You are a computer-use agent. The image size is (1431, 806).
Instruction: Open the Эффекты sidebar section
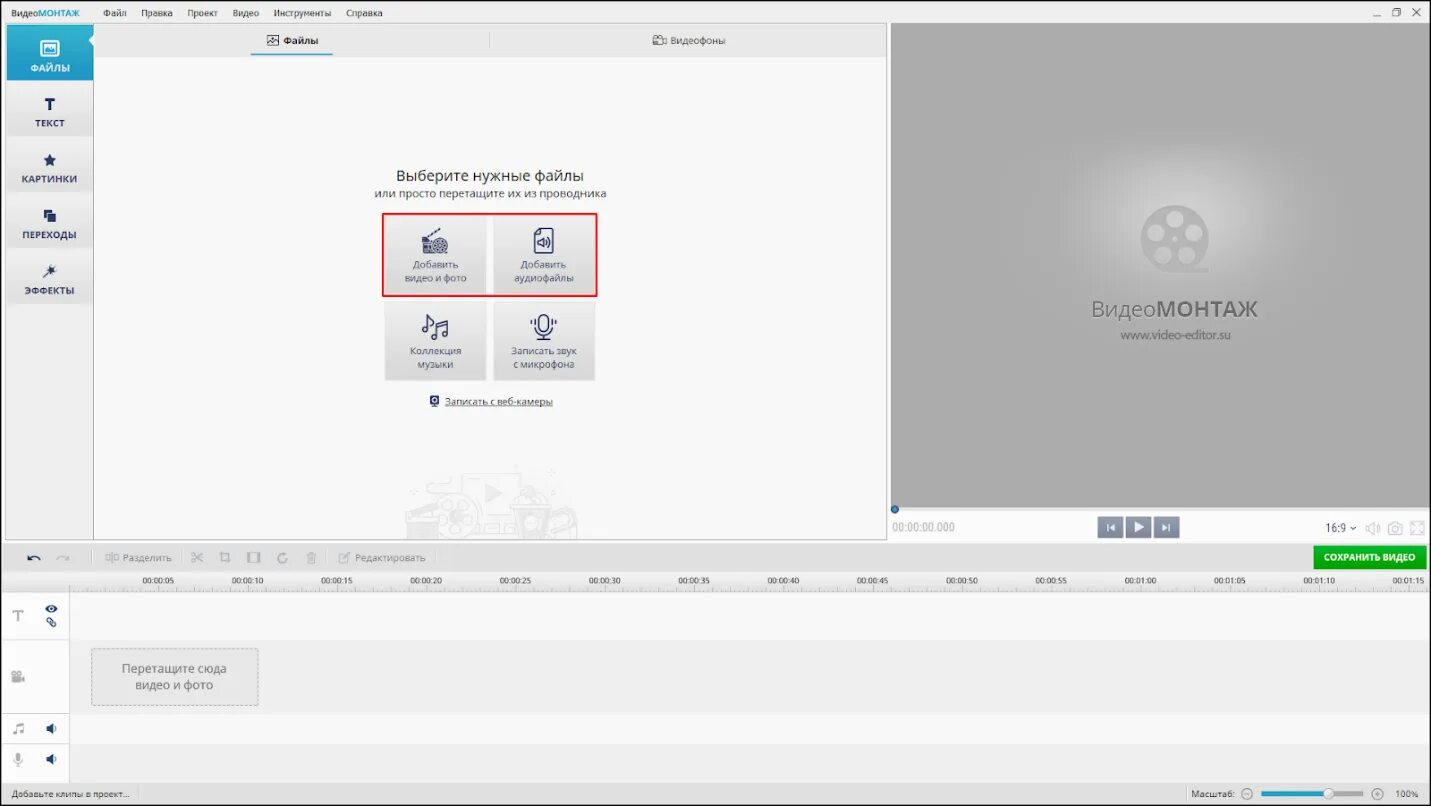(49, 278)
